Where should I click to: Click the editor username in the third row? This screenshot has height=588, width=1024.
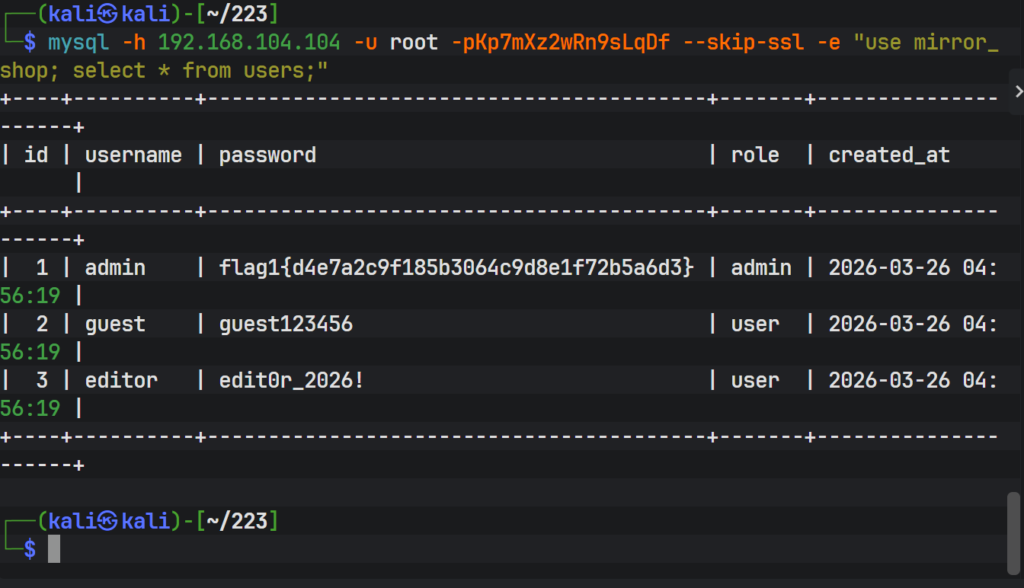(x=121, y=380)
